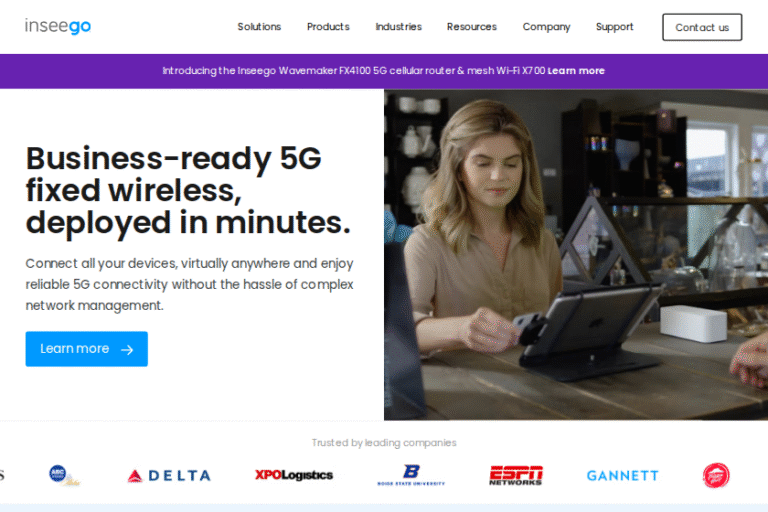Expand the Industries navigation item
Screen dimensions: 768x512
(398, 27)
